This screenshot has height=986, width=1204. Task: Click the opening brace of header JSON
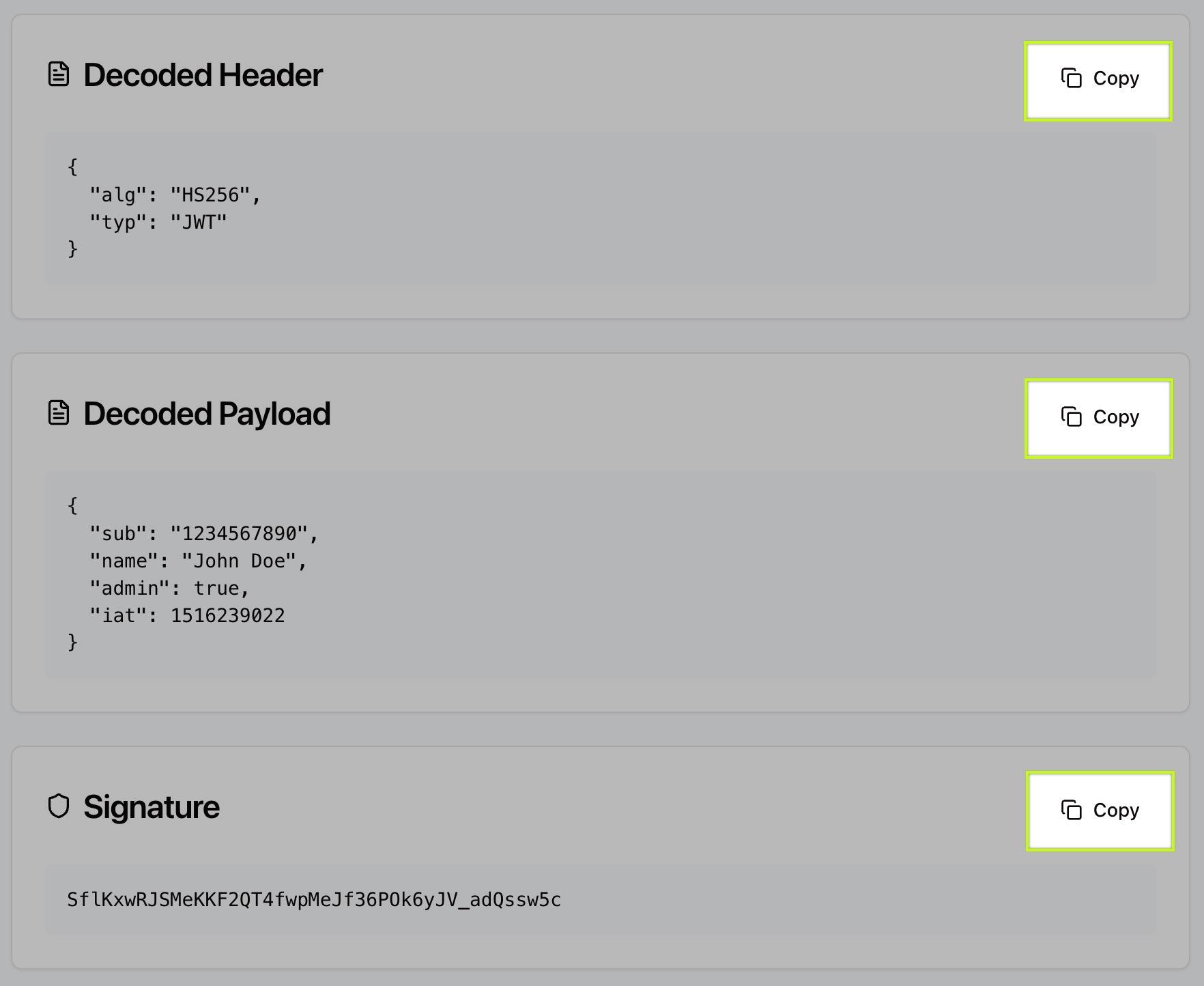point(73,167)
